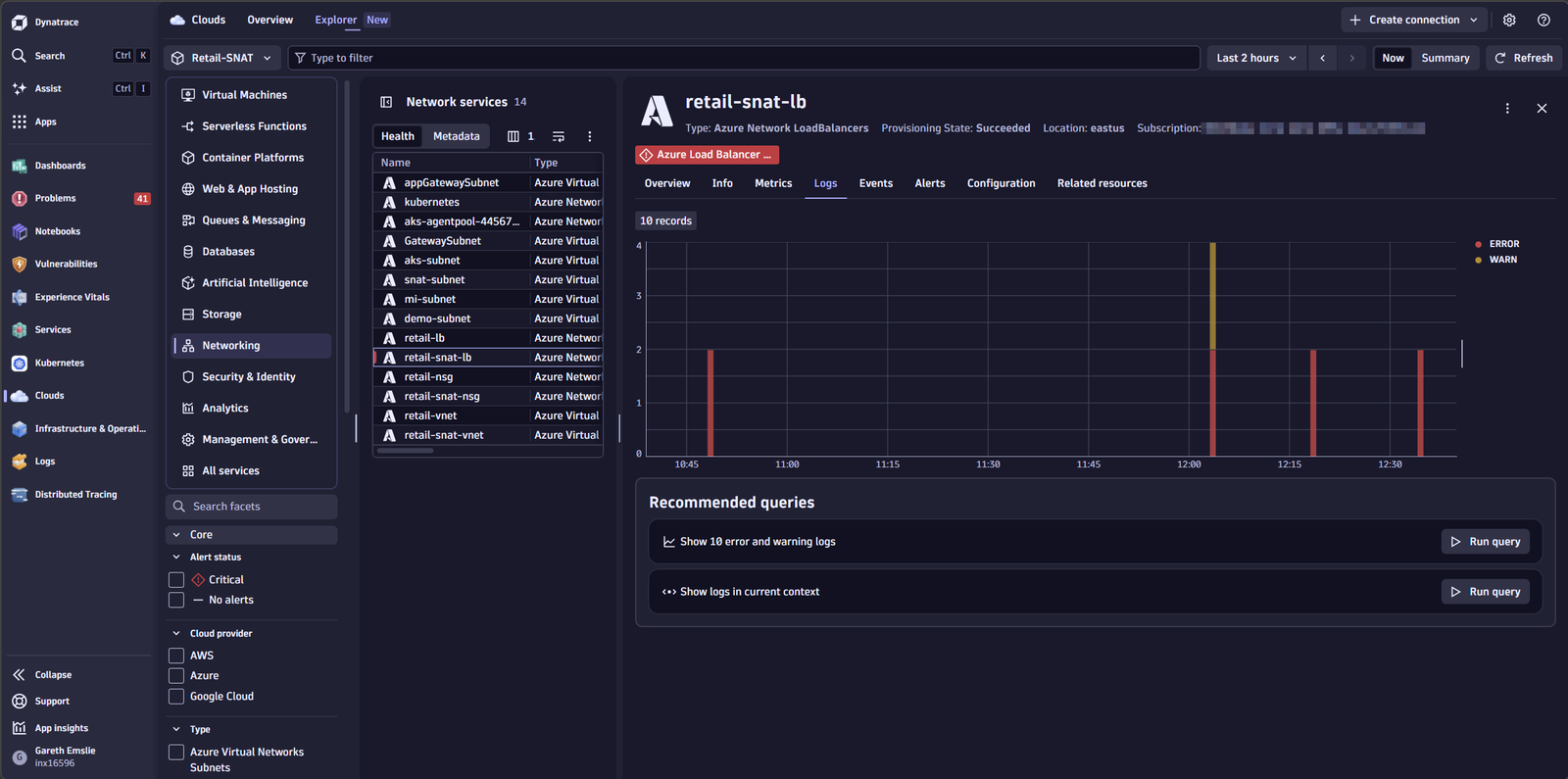Check the Critical alert status box
This screenshot has width=1568, height=779.
[x=176, y=580]
